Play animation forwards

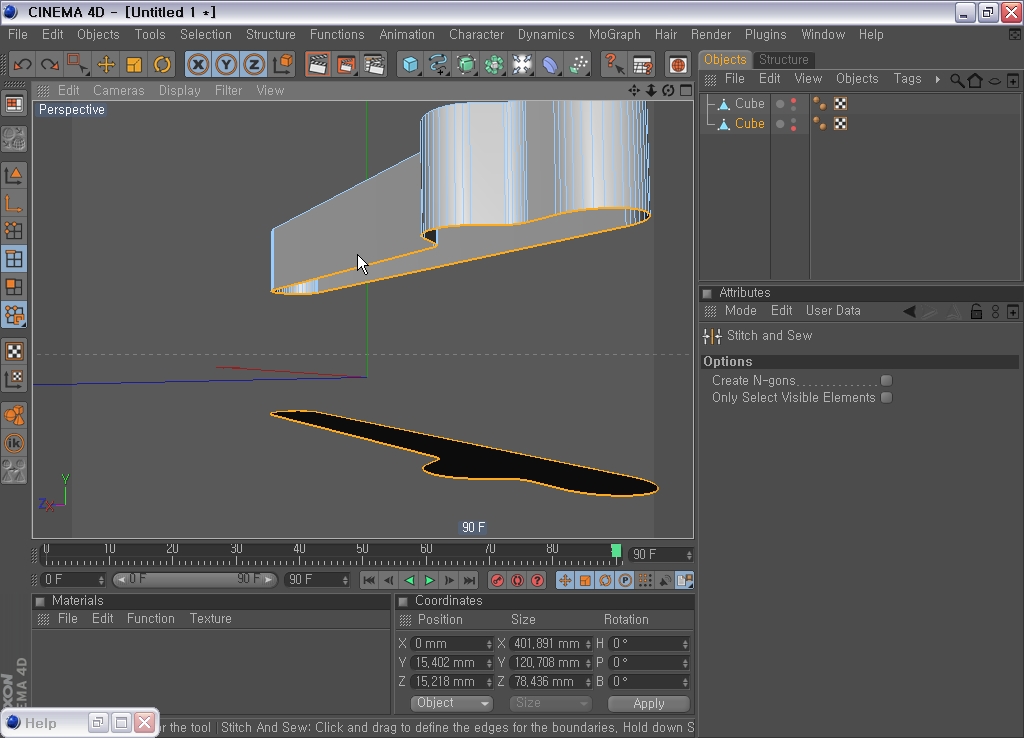(429, 580)
